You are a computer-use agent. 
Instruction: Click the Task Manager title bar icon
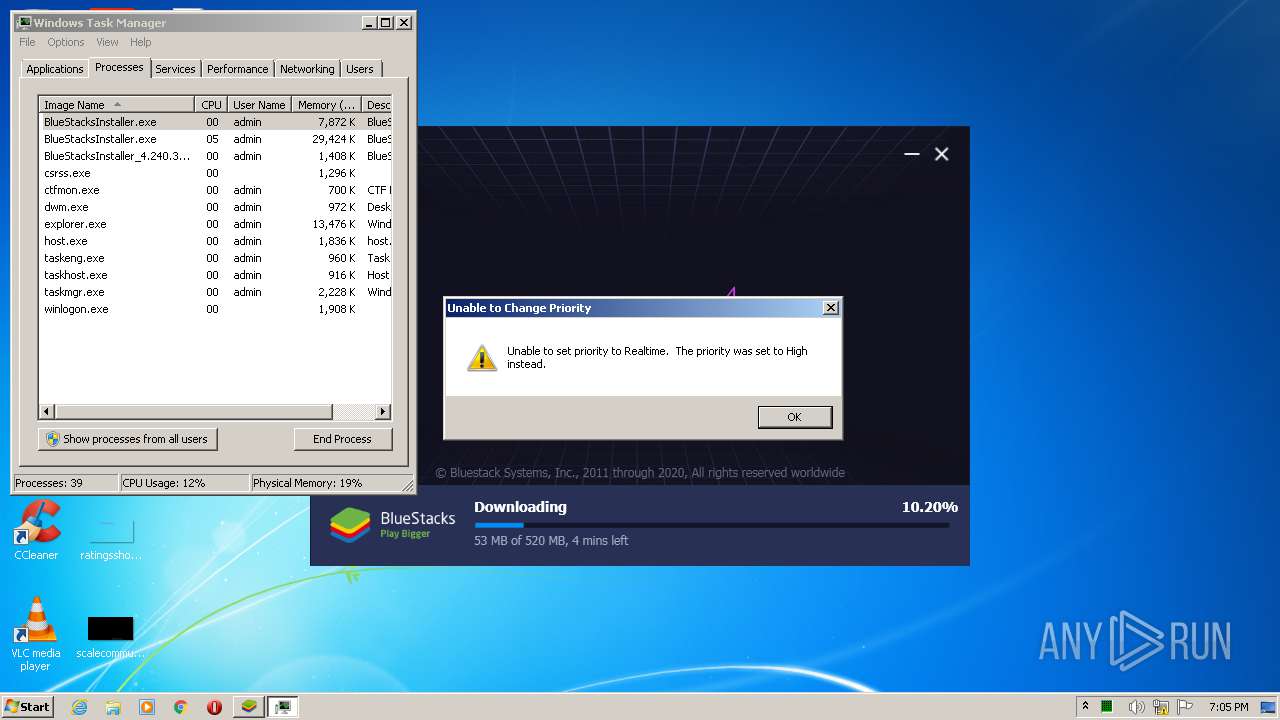24,22
